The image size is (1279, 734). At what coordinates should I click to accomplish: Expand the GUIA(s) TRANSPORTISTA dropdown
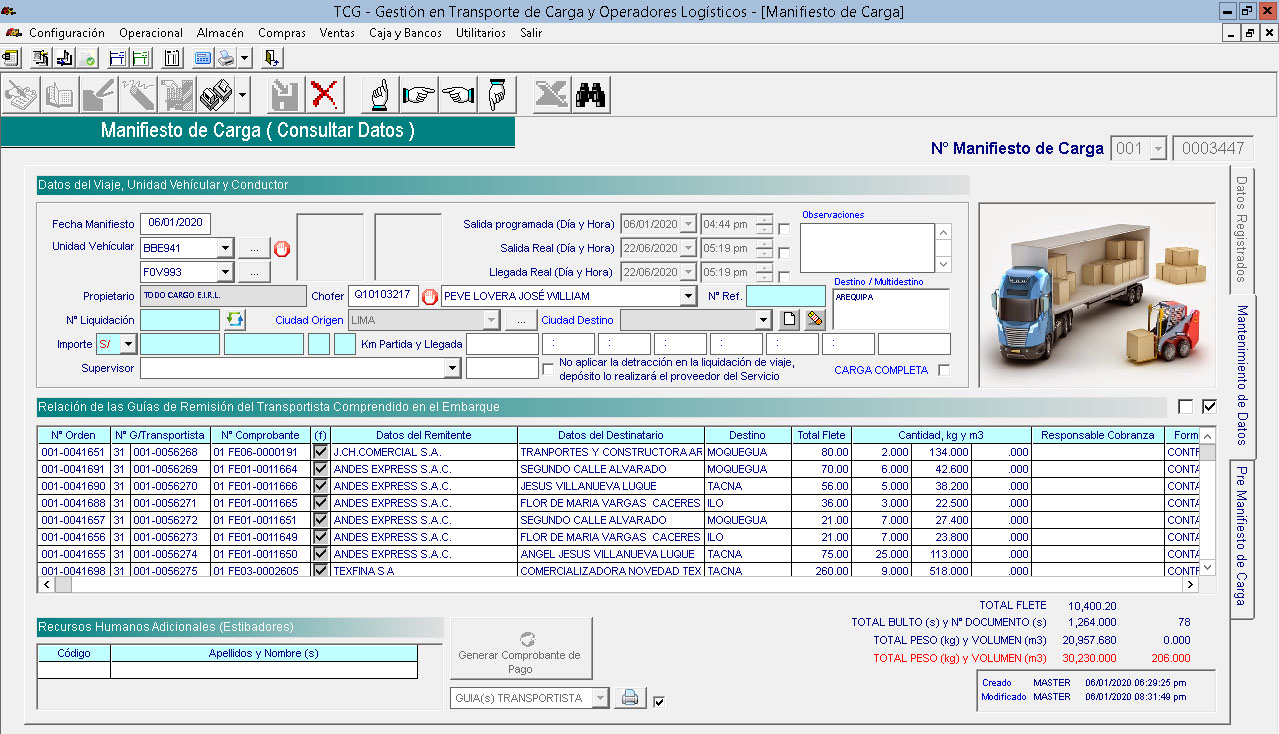coord(600,698)
